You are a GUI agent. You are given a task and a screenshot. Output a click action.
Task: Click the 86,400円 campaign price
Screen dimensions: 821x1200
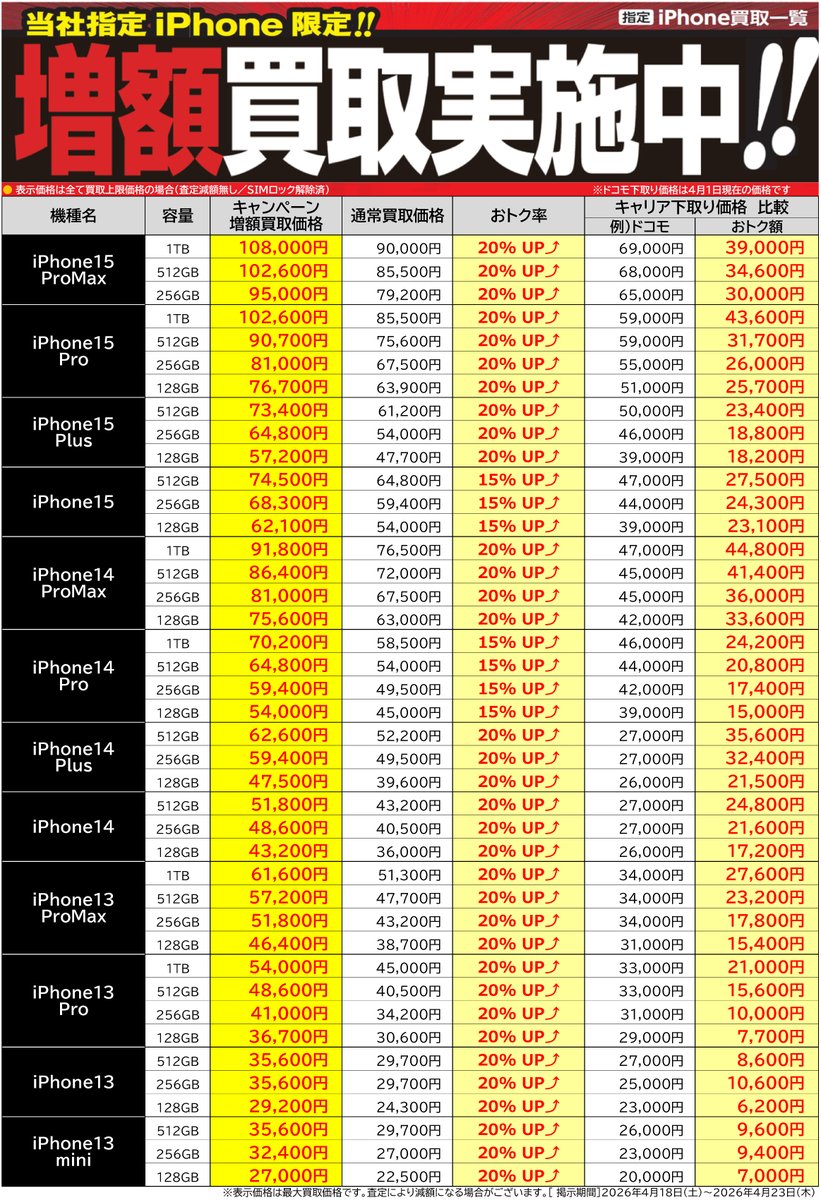[x=289, y=572]
